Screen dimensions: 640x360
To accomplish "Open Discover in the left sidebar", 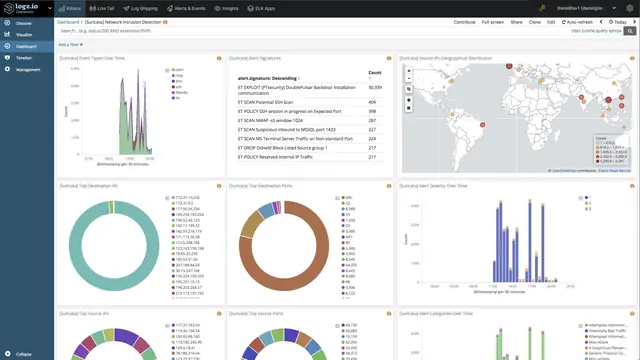I will pos(27,23).
